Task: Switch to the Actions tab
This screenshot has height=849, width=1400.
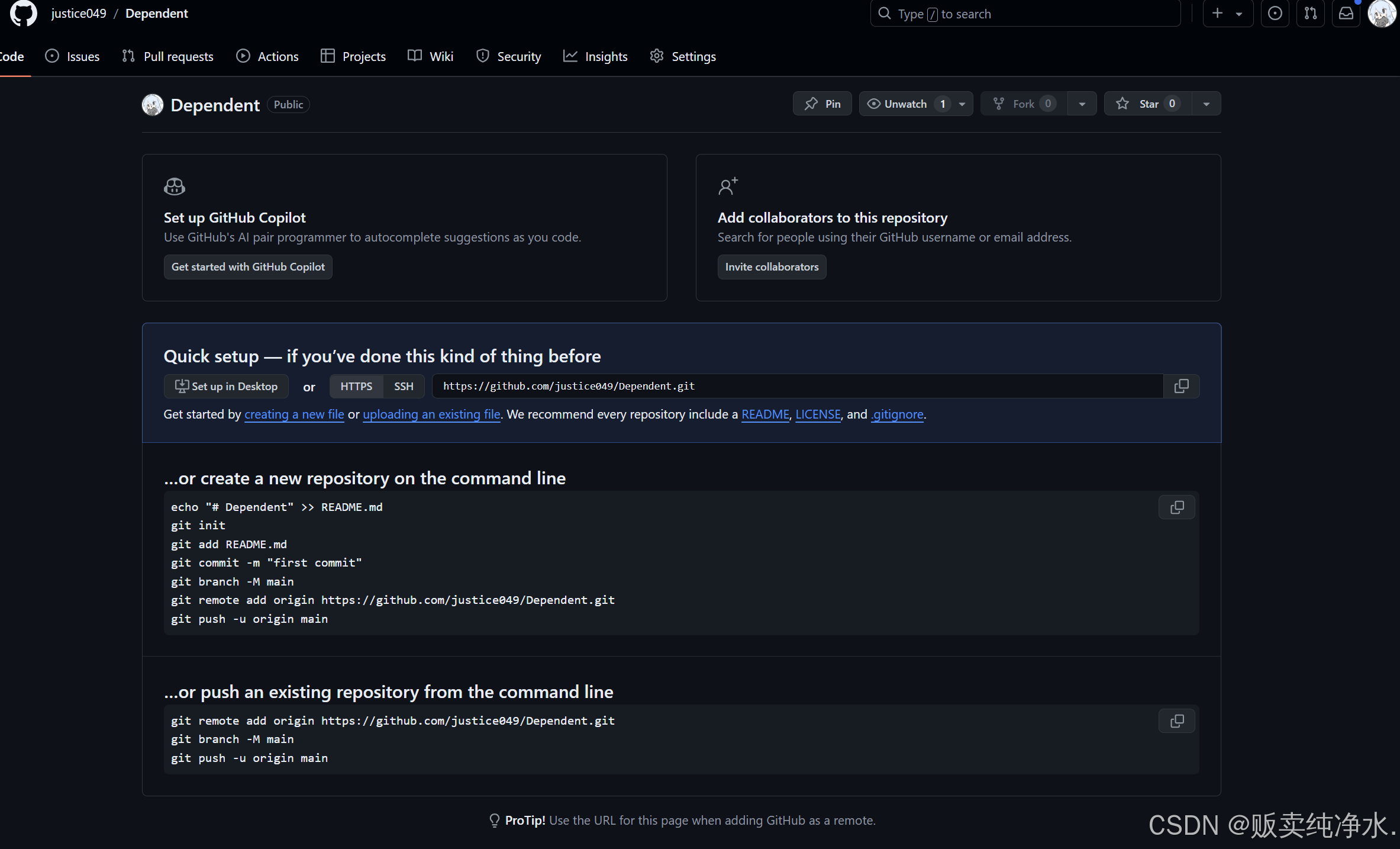Action: [x=267, y=56]
